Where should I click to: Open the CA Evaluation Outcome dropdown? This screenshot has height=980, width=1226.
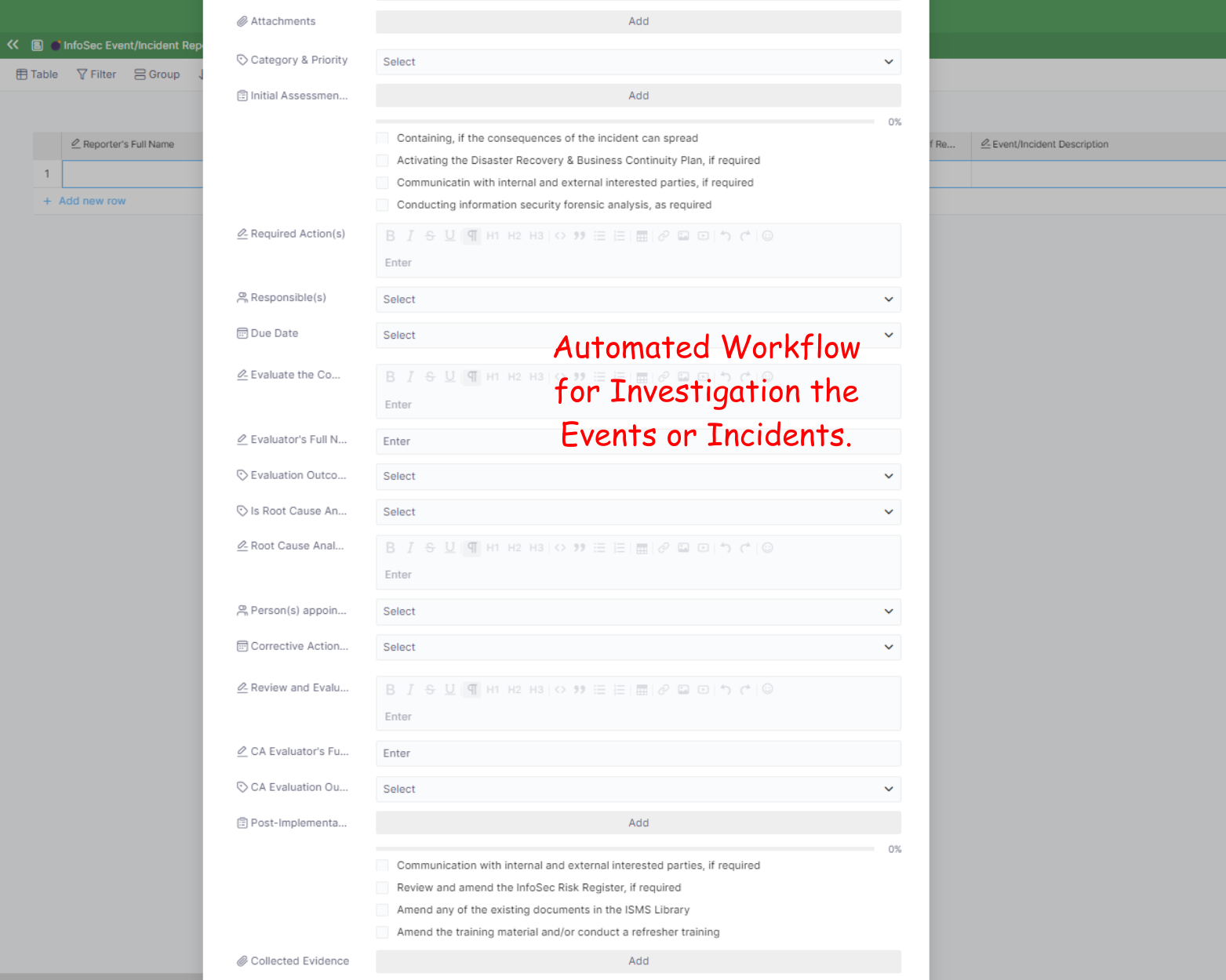click(638, 789)
